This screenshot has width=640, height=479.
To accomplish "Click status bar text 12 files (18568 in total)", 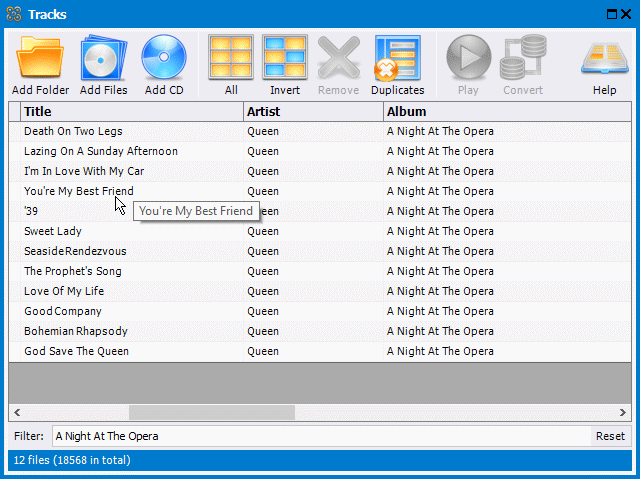I will tap(72, 460).
